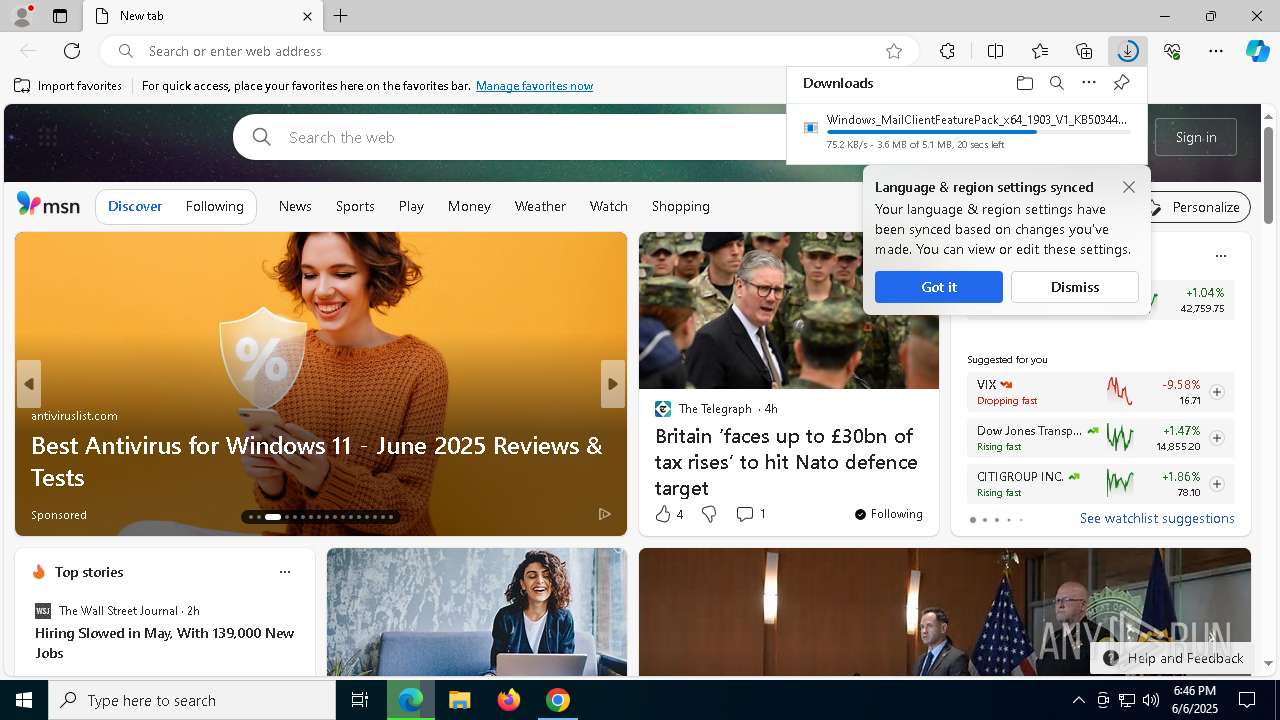The height and width of the screenshot is (720, 1280).
Task: Open Windows Start menu
Action: (24, 700)
